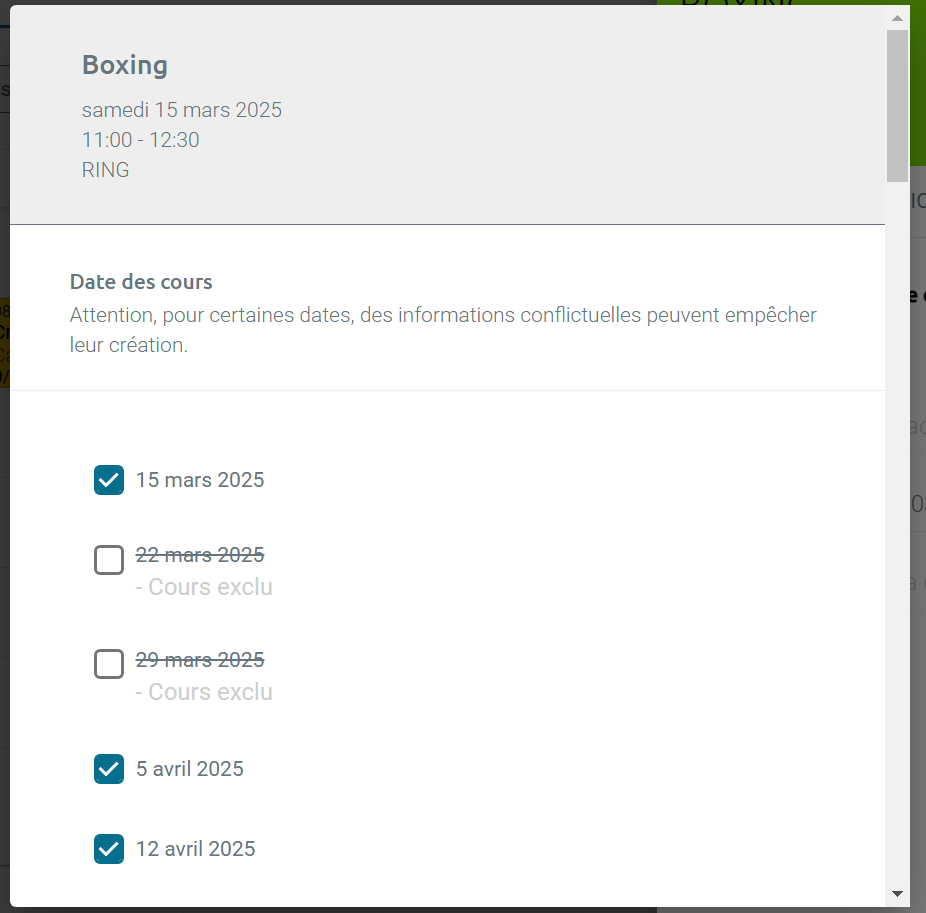The height and width of the screenshot is (913, 926).
Task: Check the 22 mars 2025 checkbox
Action: [x=109, y=559]
